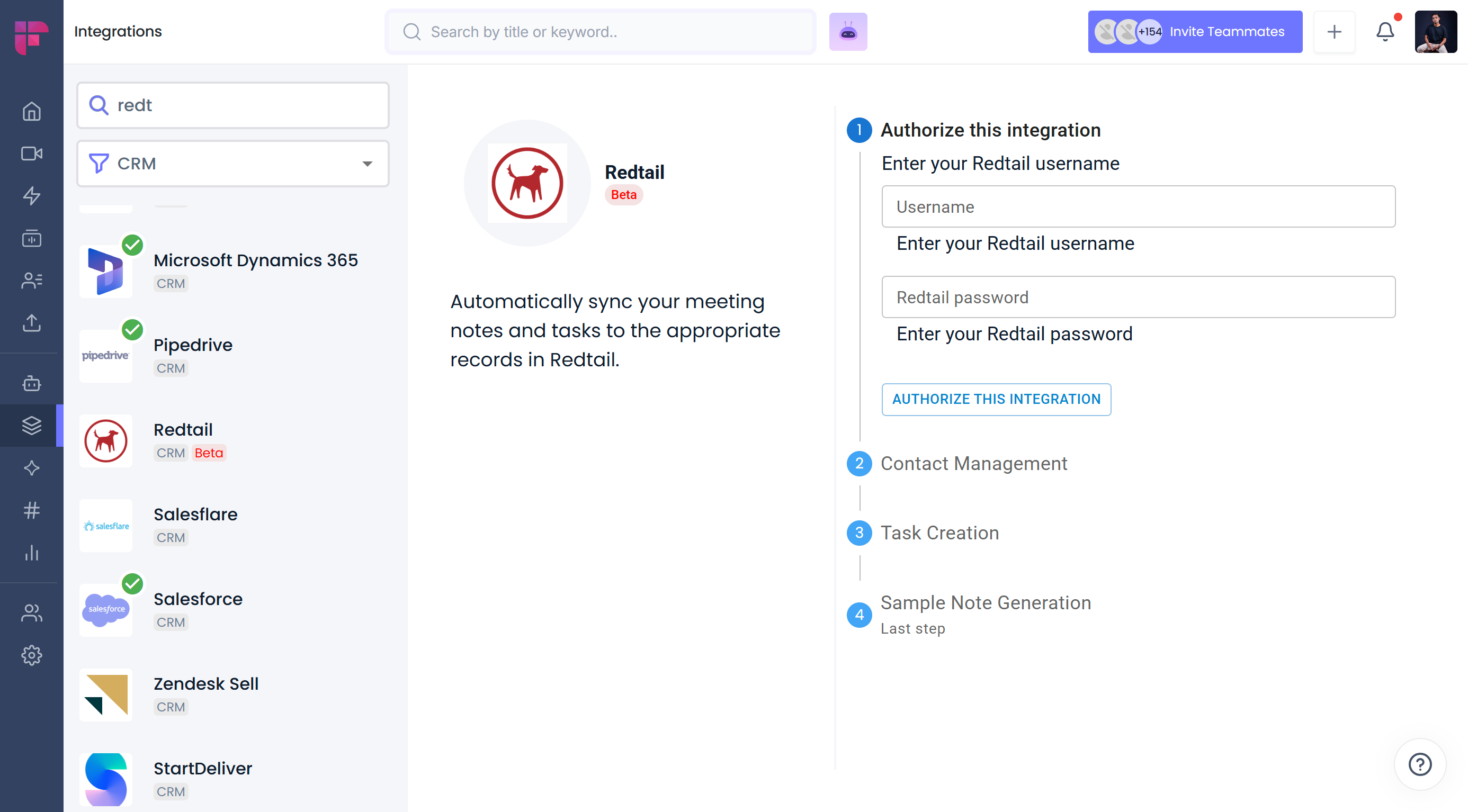Image resolution: width=1468 pixels, height=812 pixels.
Task: Click the upload icon in sidebar
Action: pos(31,323)
